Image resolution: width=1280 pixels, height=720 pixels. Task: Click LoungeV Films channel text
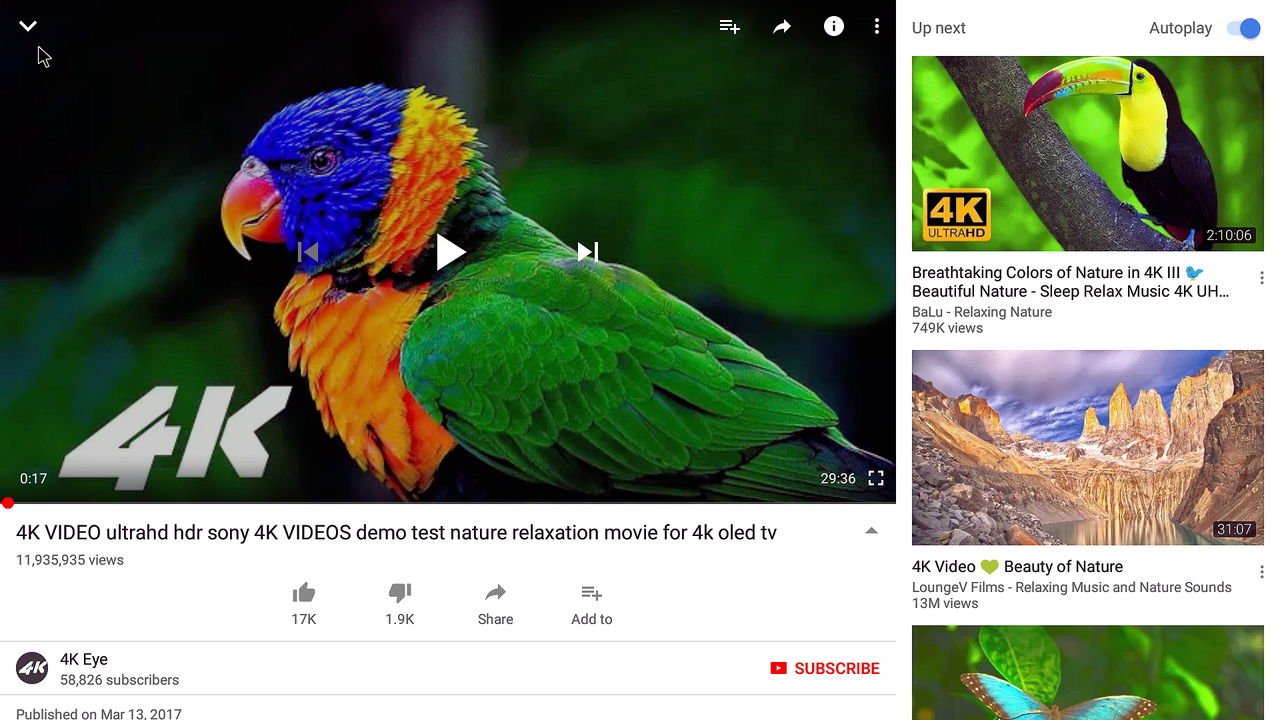coord(1072,587)
